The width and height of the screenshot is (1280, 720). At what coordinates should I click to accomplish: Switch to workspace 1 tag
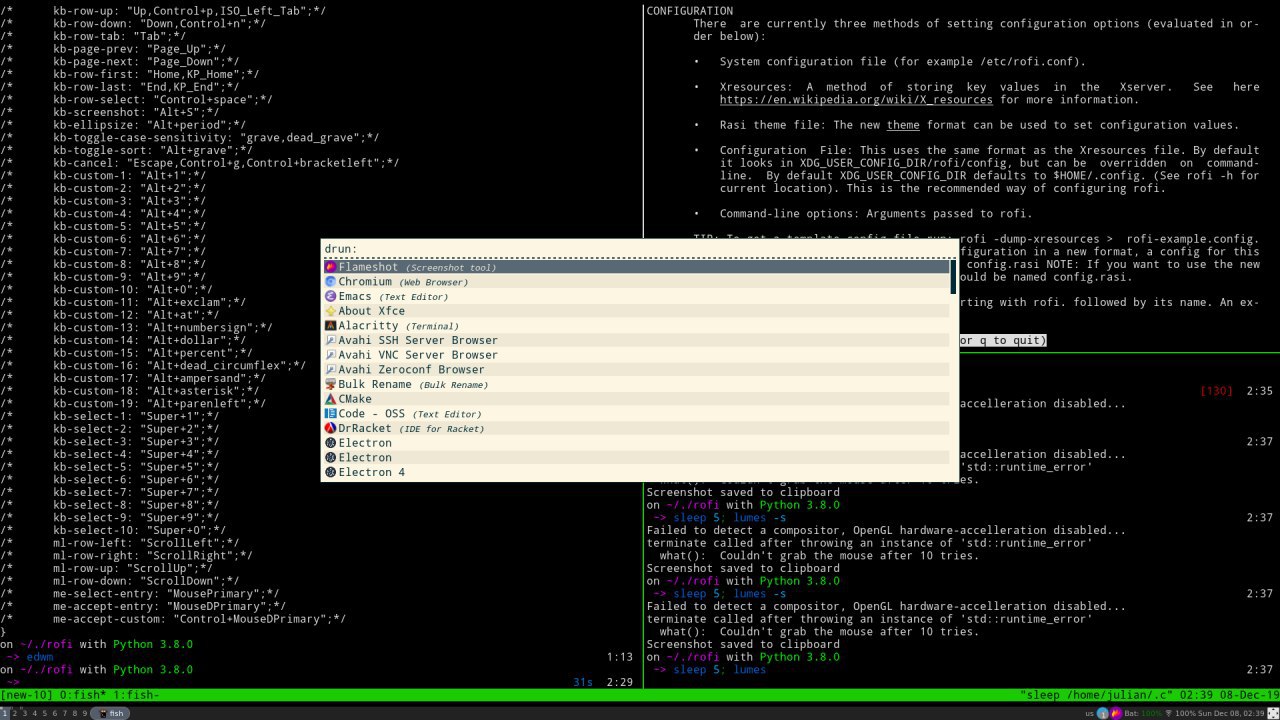coord(5,713)
